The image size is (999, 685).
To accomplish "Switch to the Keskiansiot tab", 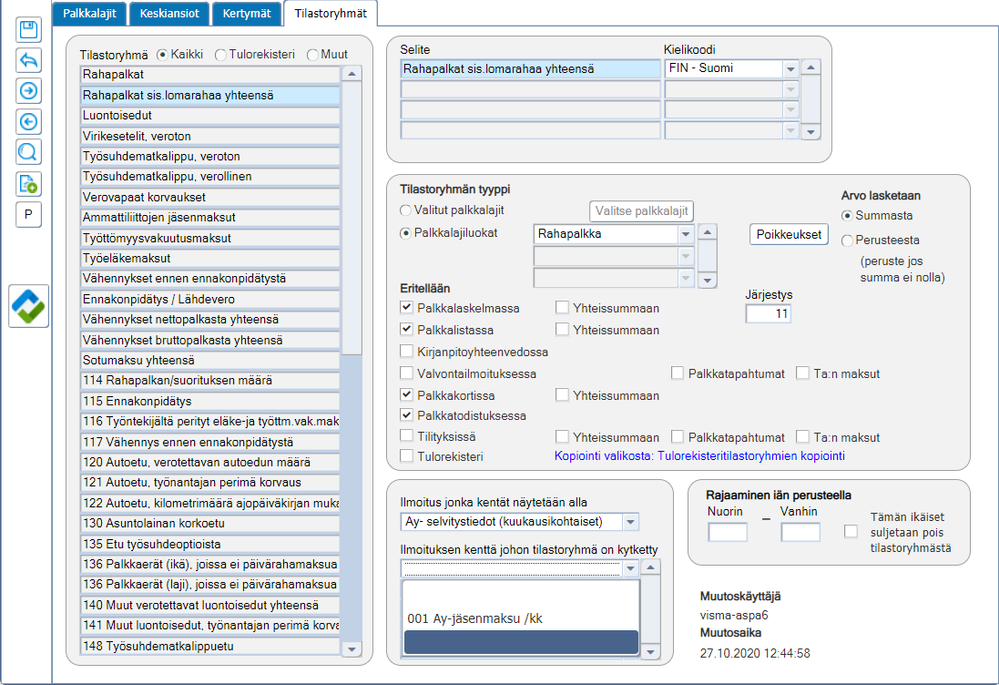I will (169, 13).
